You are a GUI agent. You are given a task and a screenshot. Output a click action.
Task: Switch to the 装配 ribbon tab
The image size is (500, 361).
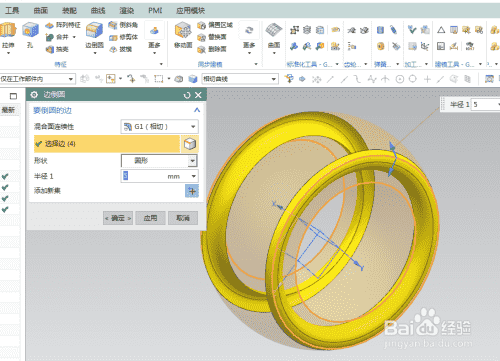[69, 11]
